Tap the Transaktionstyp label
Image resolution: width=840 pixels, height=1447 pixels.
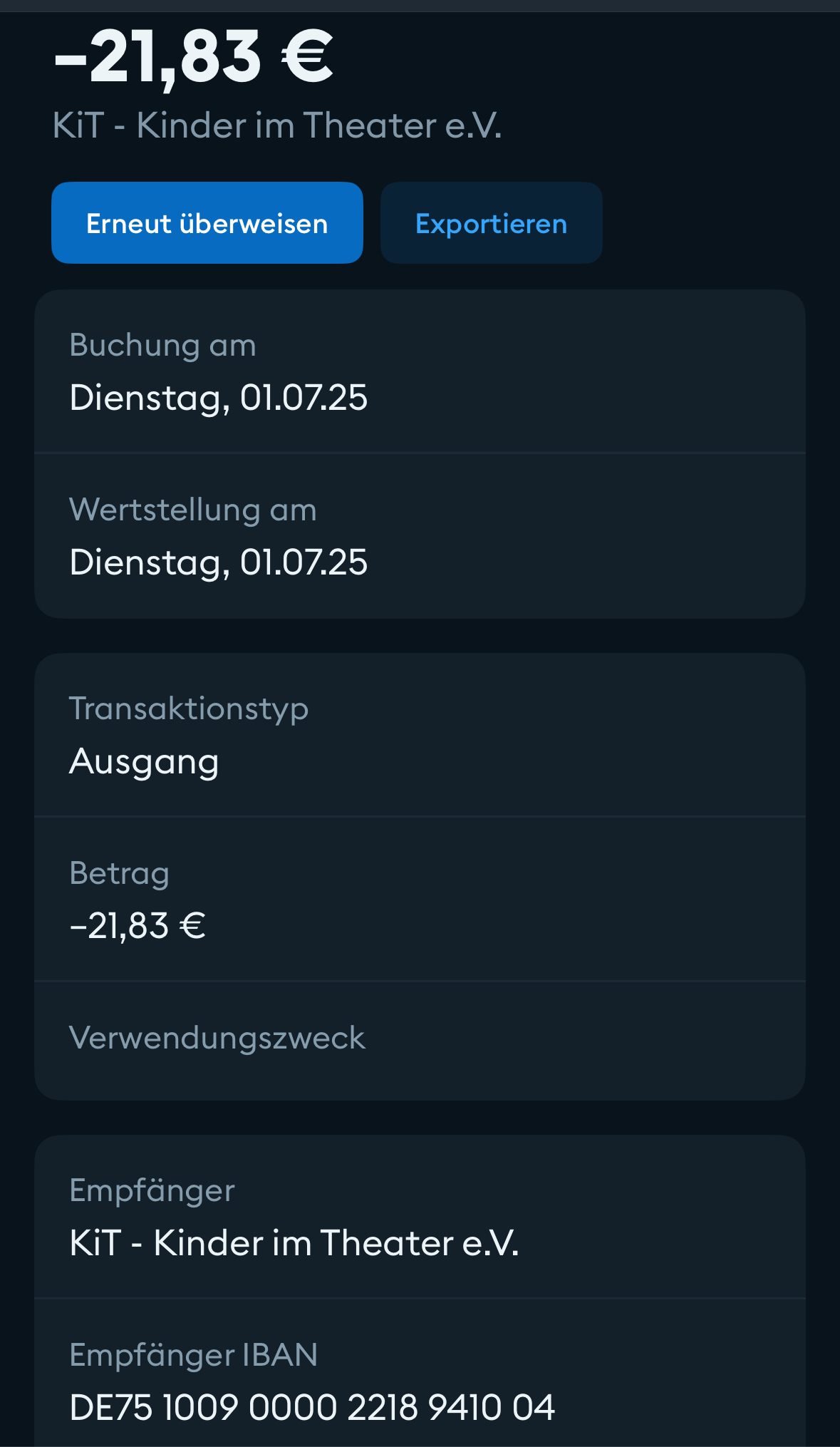coord(189,709)
